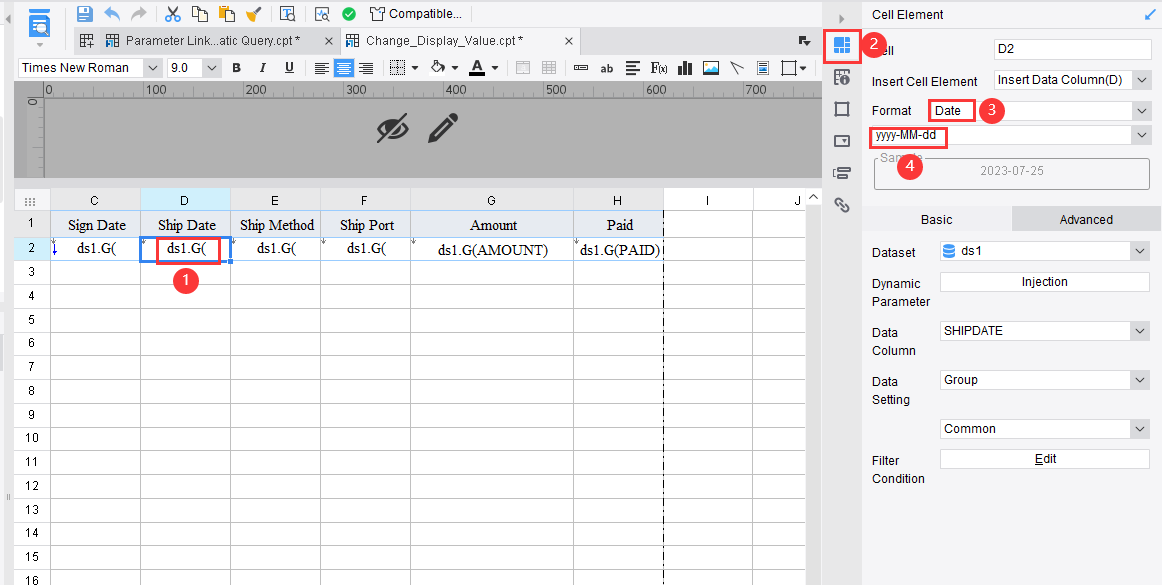The height and width of the screenshot is (585, 1162).
Task: Open the Times New Roman font dropdown
Action: pyautogui.click(x=152, y=67)
